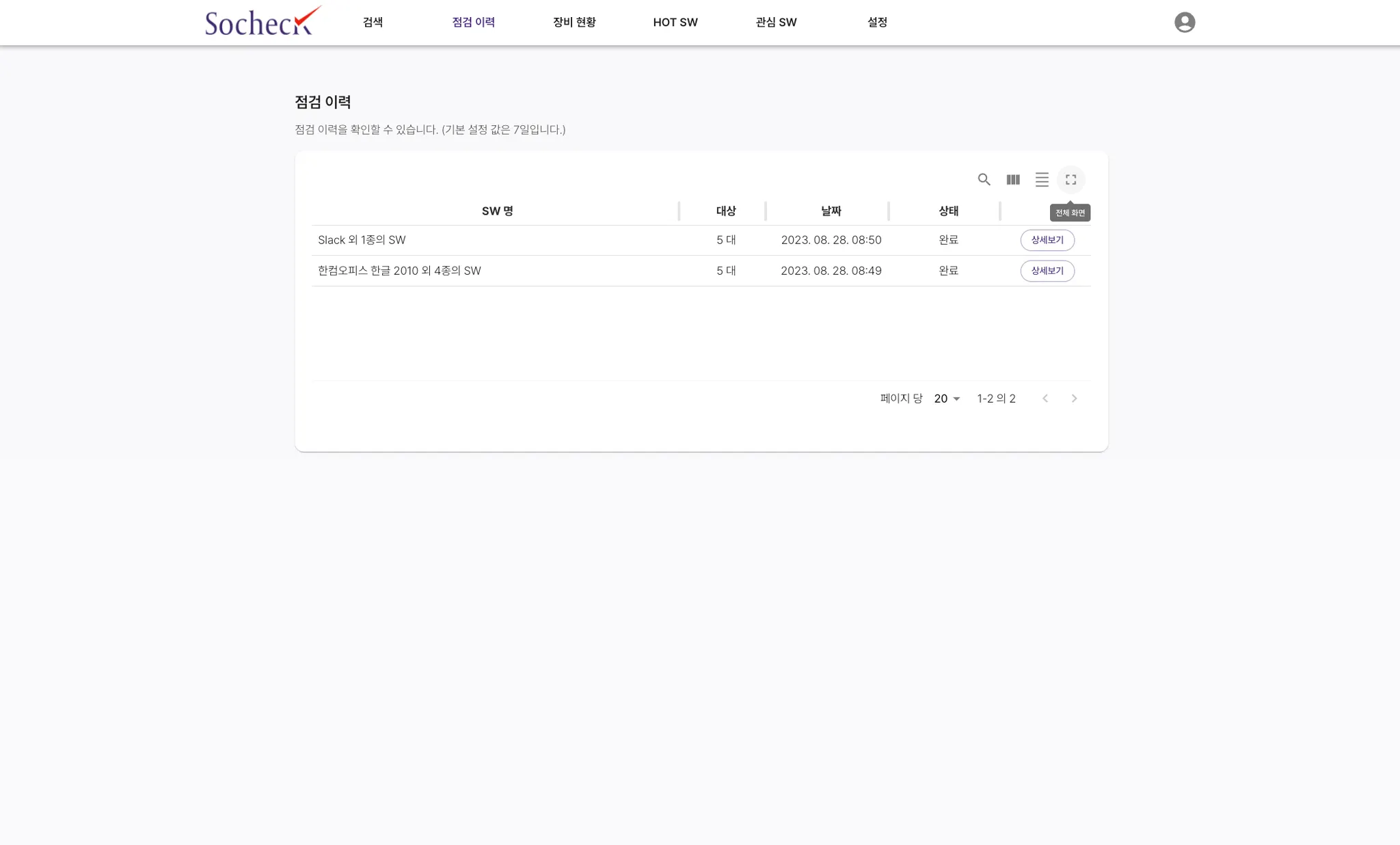Click 상세보기 for 한컴오피스 한글 2010 row
The height and width of the screenshot is (845, 1400).
tap(1047, 271)
